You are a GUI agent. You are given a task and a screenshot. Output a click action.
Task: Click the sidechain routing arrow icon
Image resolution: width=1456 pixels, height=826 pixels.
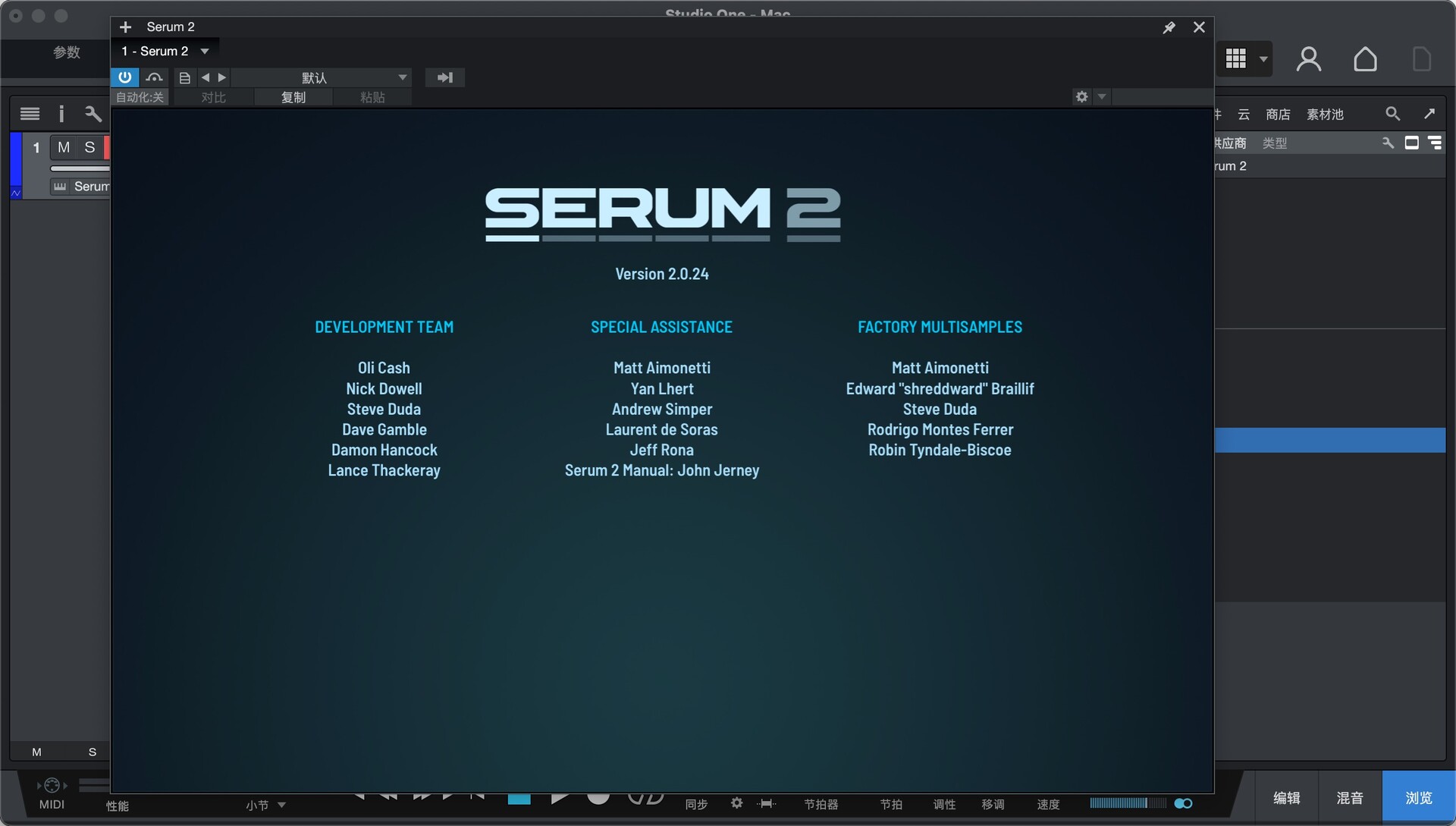tap(444, 77)
